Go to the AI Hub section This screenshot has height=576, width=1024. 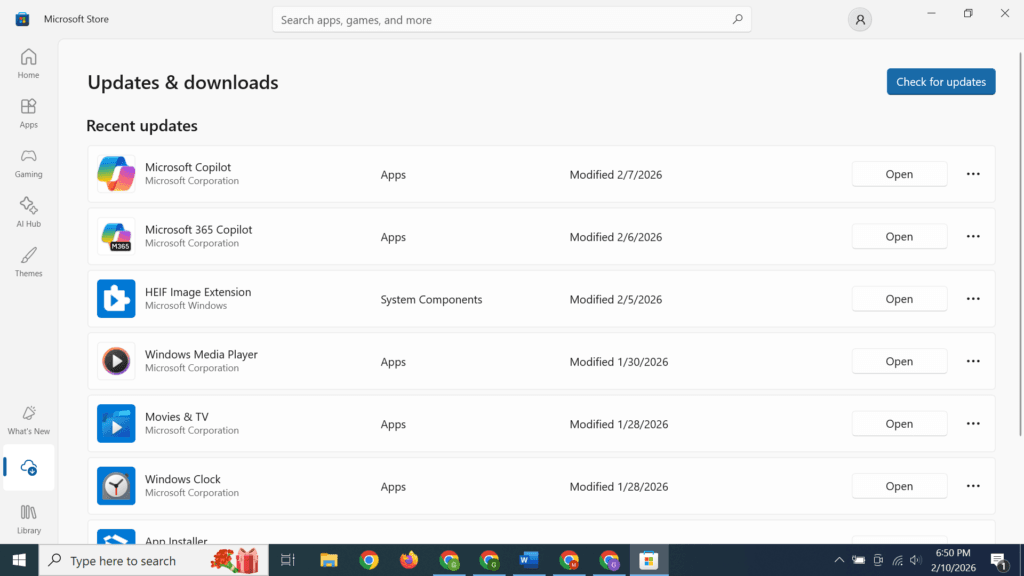click(x=27, y=211)
